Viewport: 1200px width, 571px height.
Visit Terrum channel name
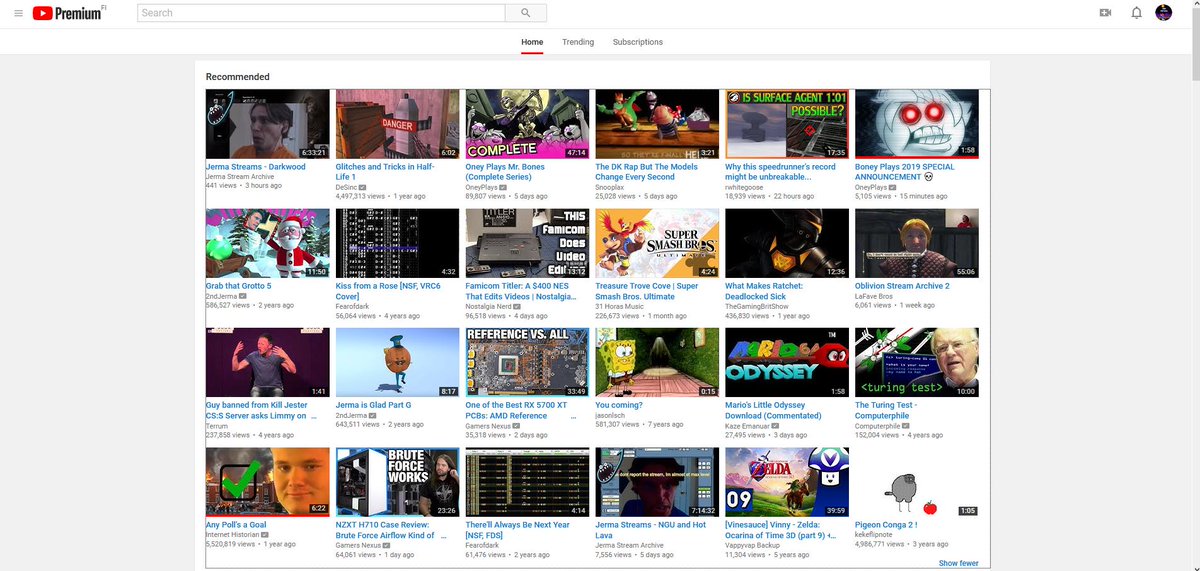[x=217, y=426]
